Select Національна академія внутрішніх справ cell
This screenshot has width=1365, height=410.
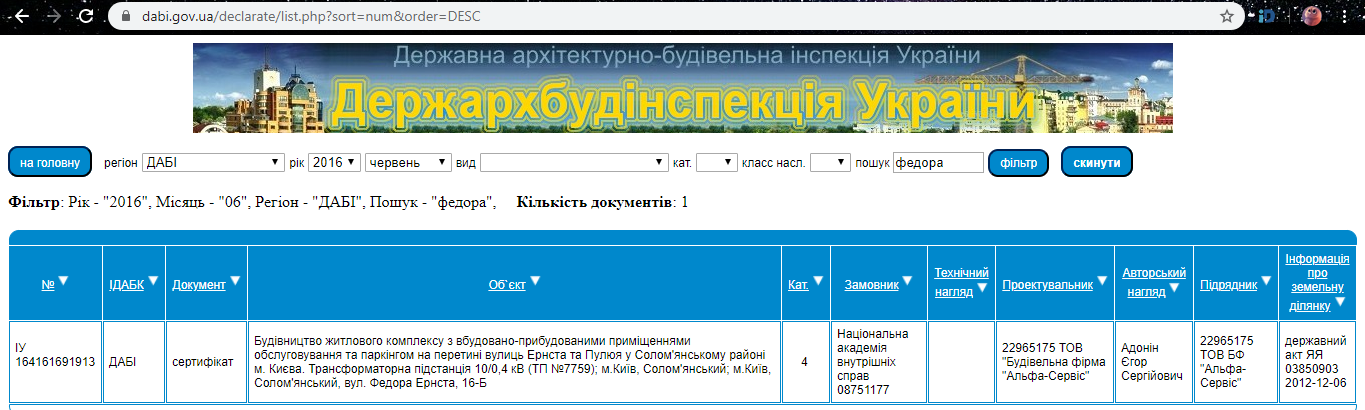[877, 362]
